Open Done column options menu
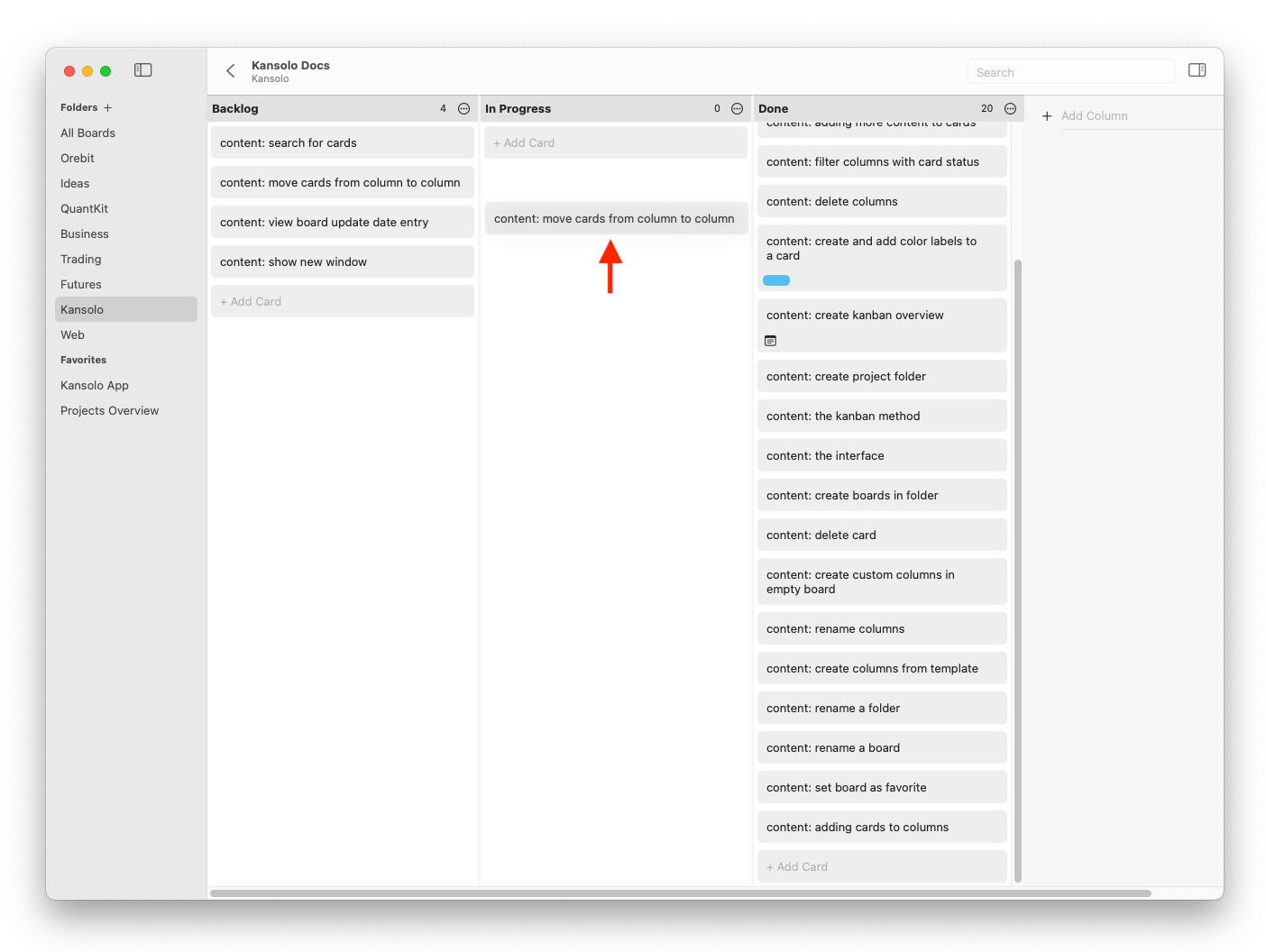The image size is (1266, 952). click(x=1011, y=108)
